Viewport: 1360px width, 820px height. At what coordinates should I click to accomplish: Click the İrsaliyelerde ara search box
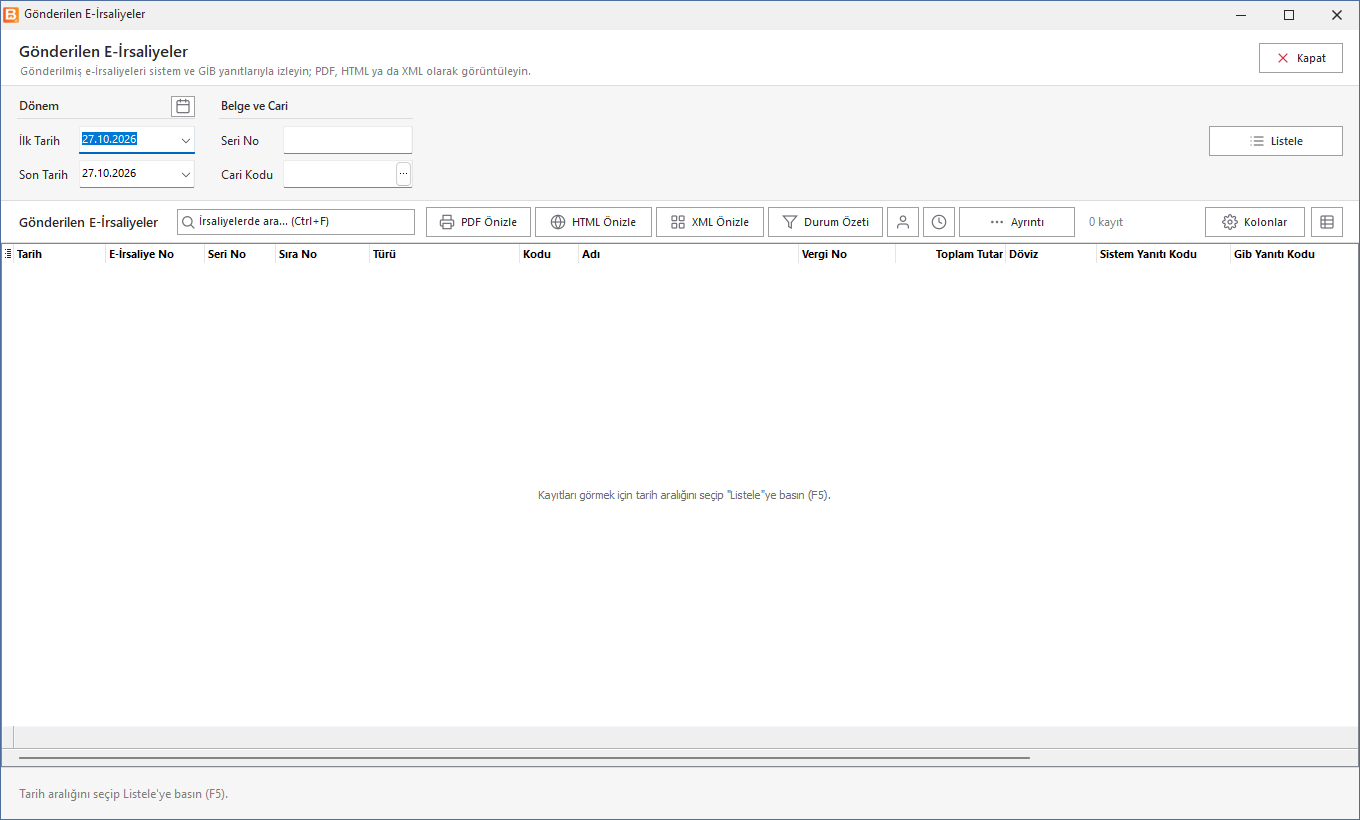click(296, 222)
